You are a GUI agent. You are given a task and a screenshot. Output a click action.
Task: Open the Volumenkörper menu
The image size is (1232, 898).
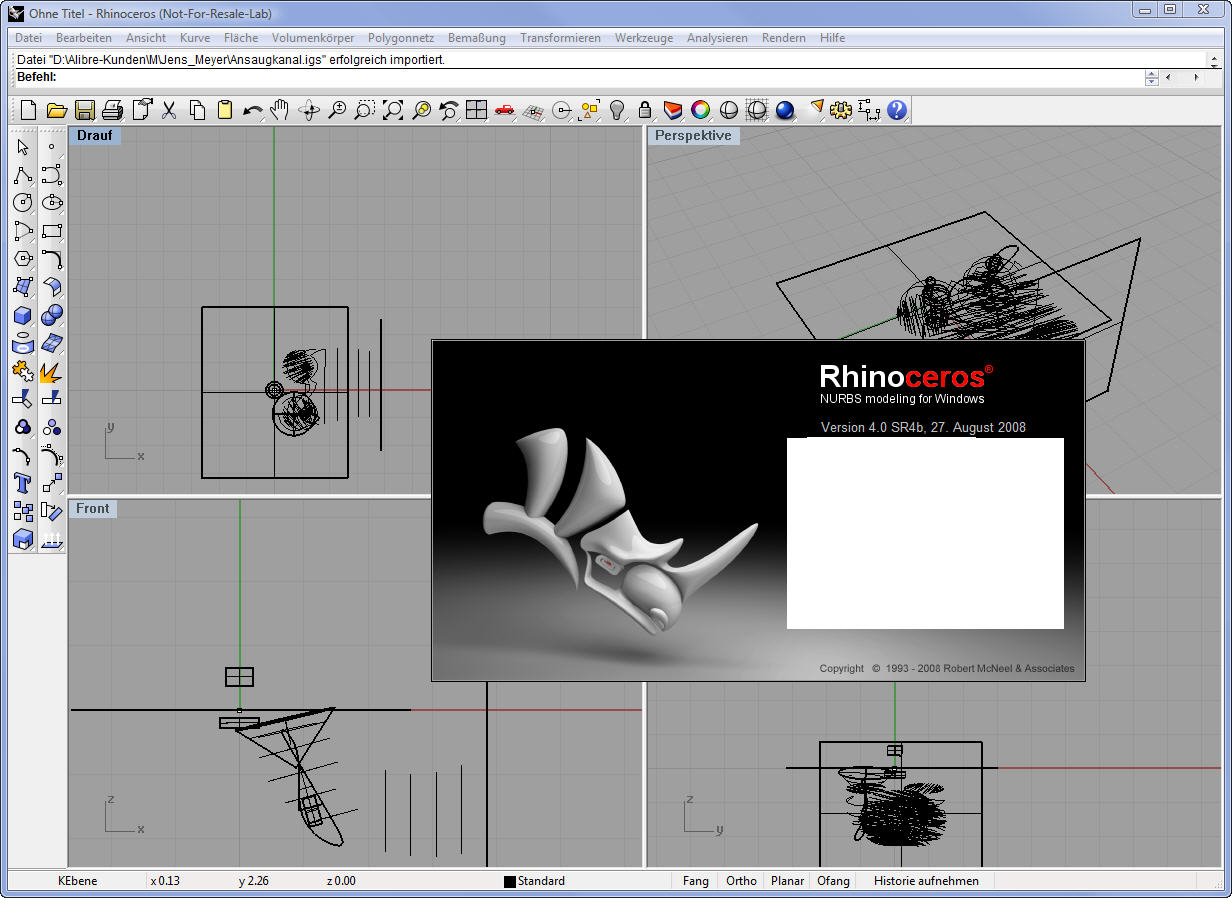(x=313, y=38)
